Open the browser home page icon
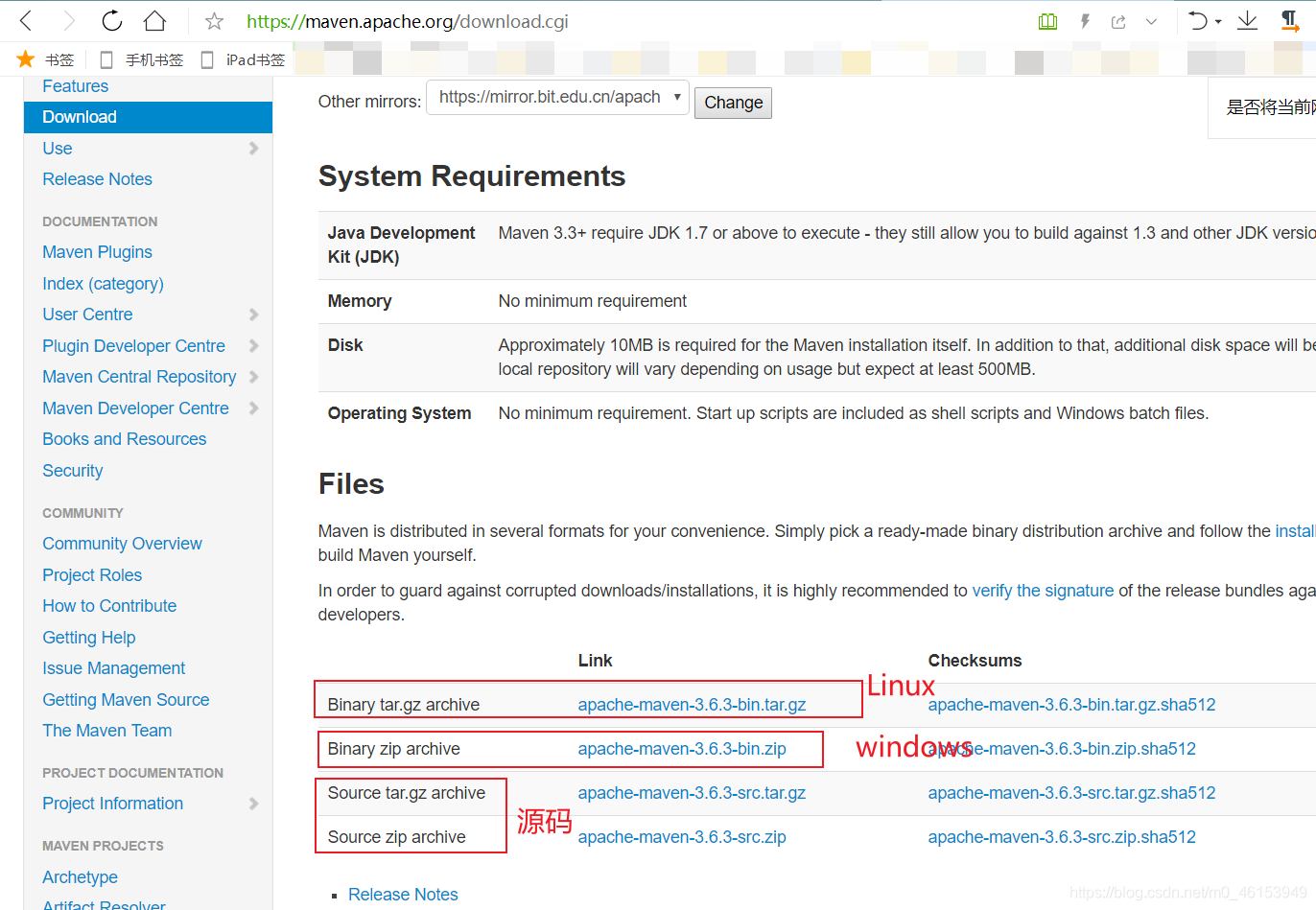The width and height of the screenshot is (1316, 910). tap(154, 20)
